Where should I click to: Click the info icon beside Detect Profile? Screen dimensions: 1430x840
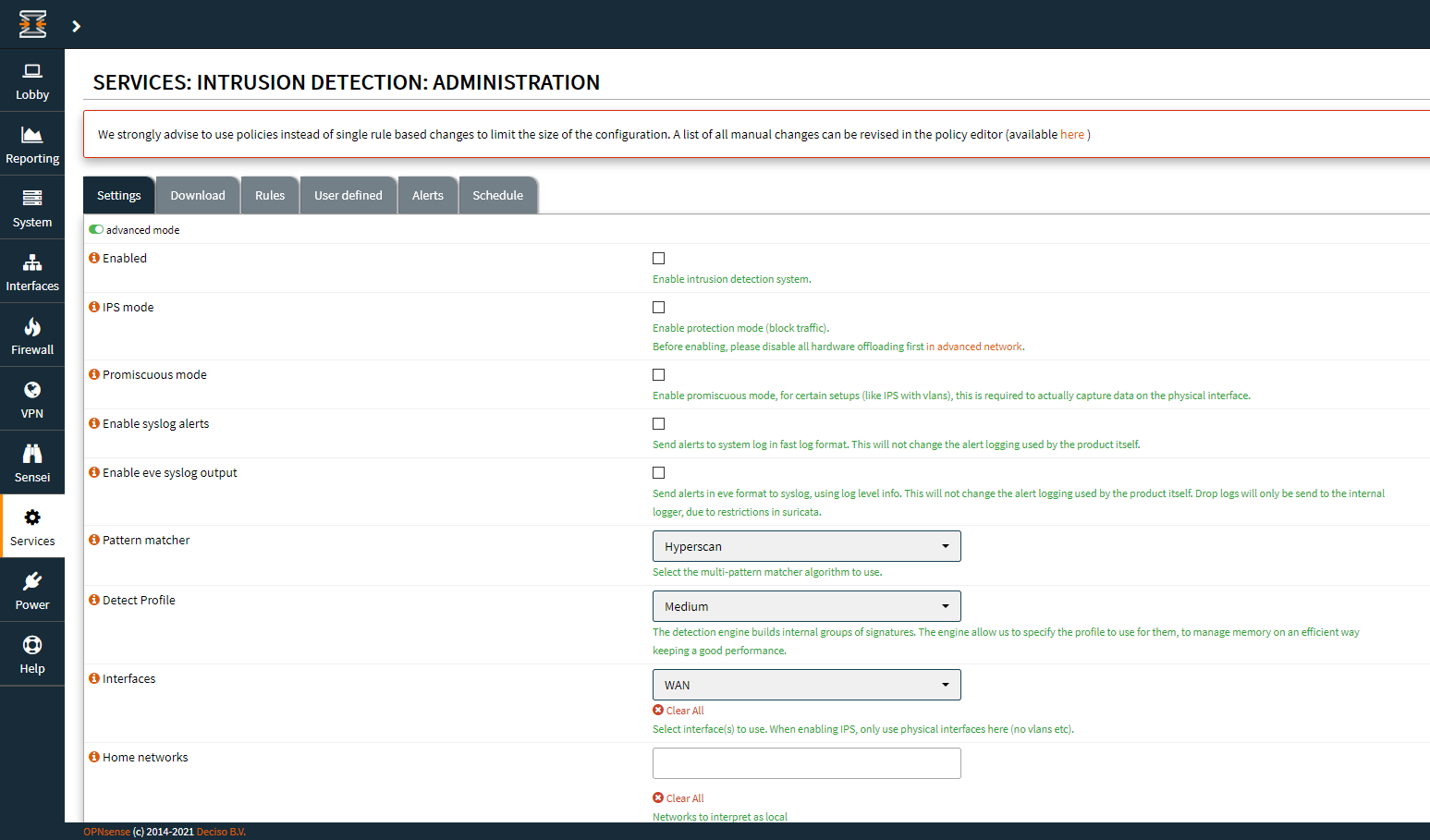[x=94, y=600]
